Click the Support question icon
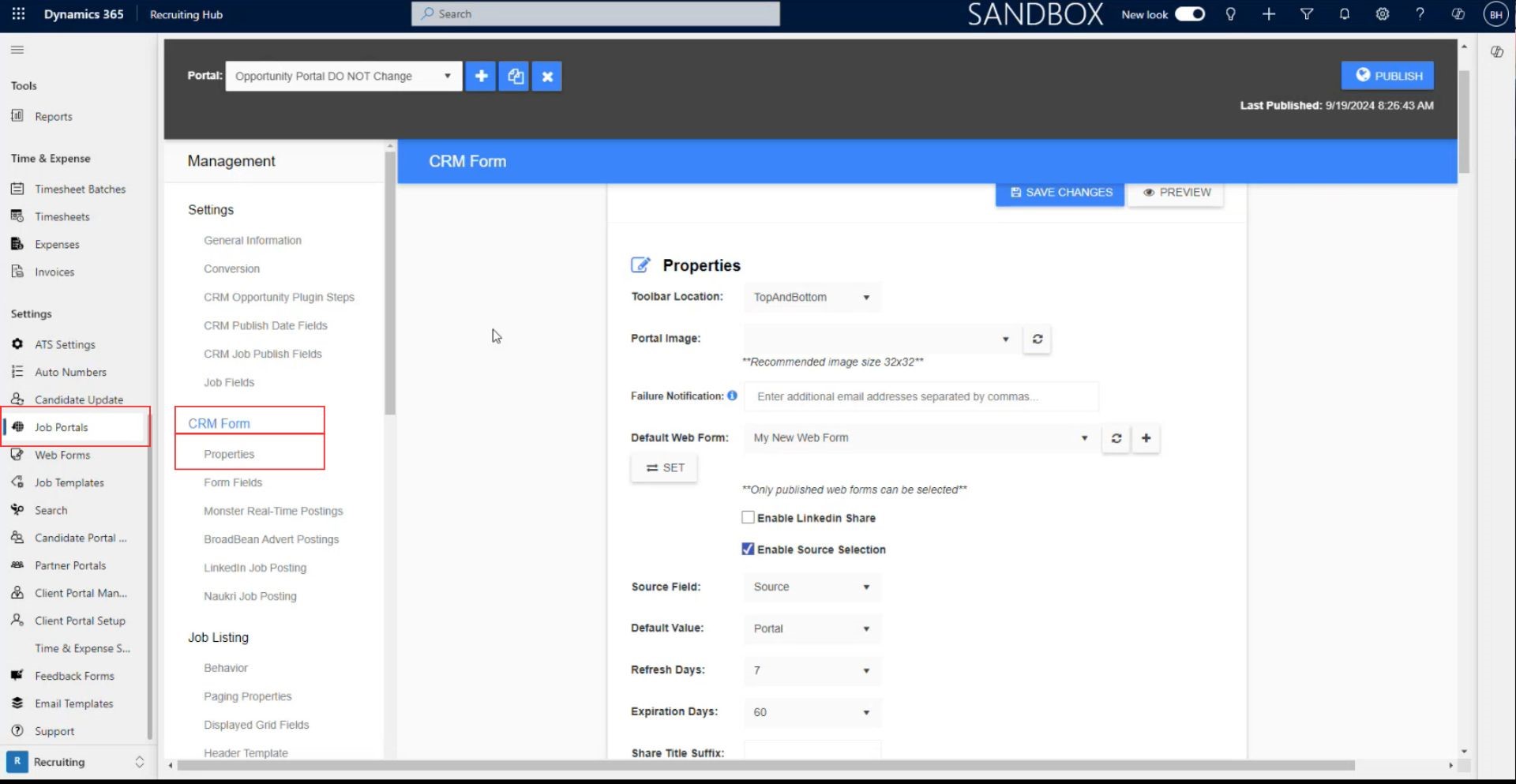The height and width of the screenshot is (784, 1516). [17, 731]
